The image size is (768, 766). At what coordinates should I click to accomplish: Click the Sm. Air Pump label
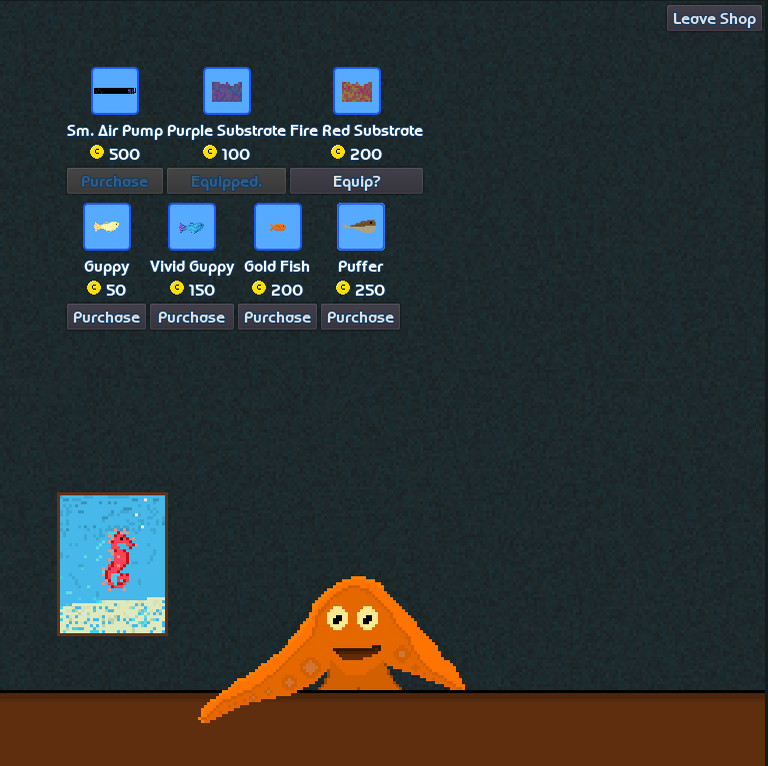[x=115, y=131]
